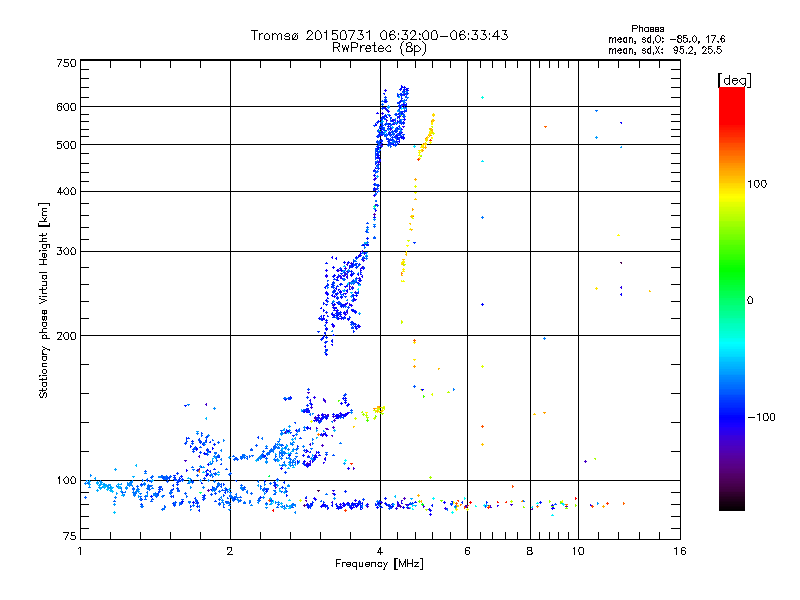The image size is (800, 600).
Task: Click the colorbar label '-100'
Action: tap(761, 417)
